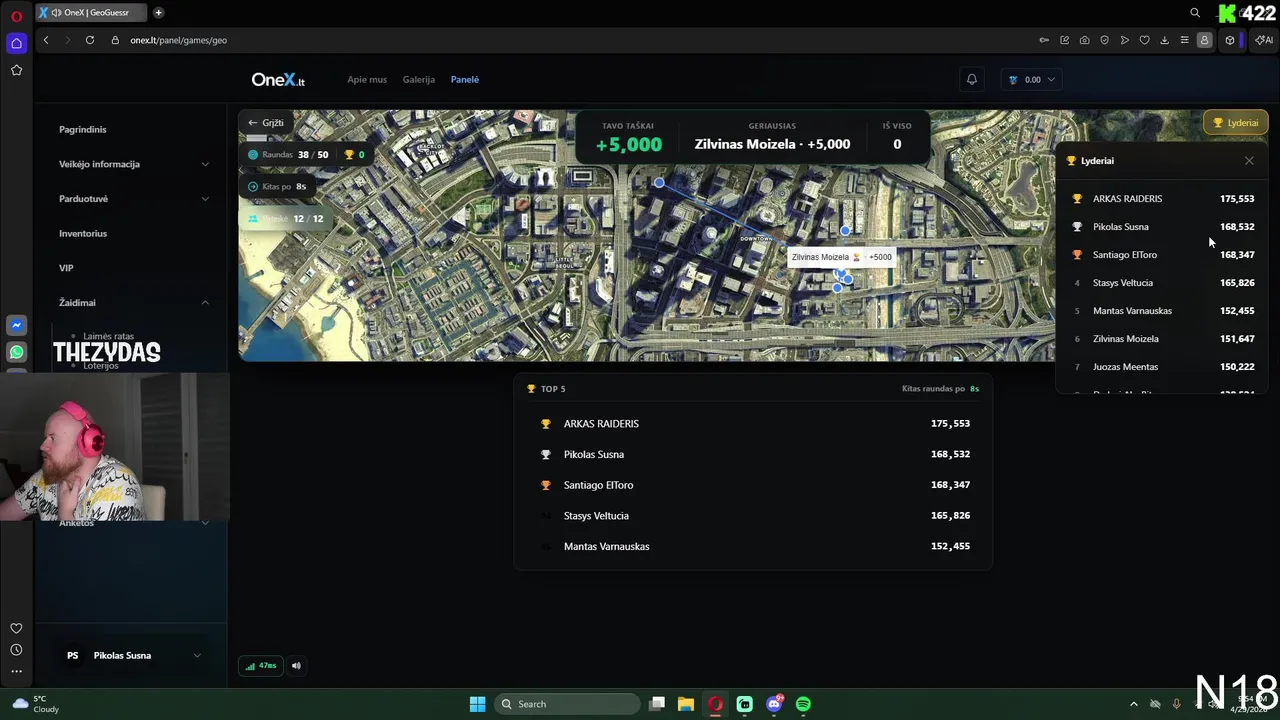Open the Apie mus nav item

pyautogui.click(x=367, y=79)
